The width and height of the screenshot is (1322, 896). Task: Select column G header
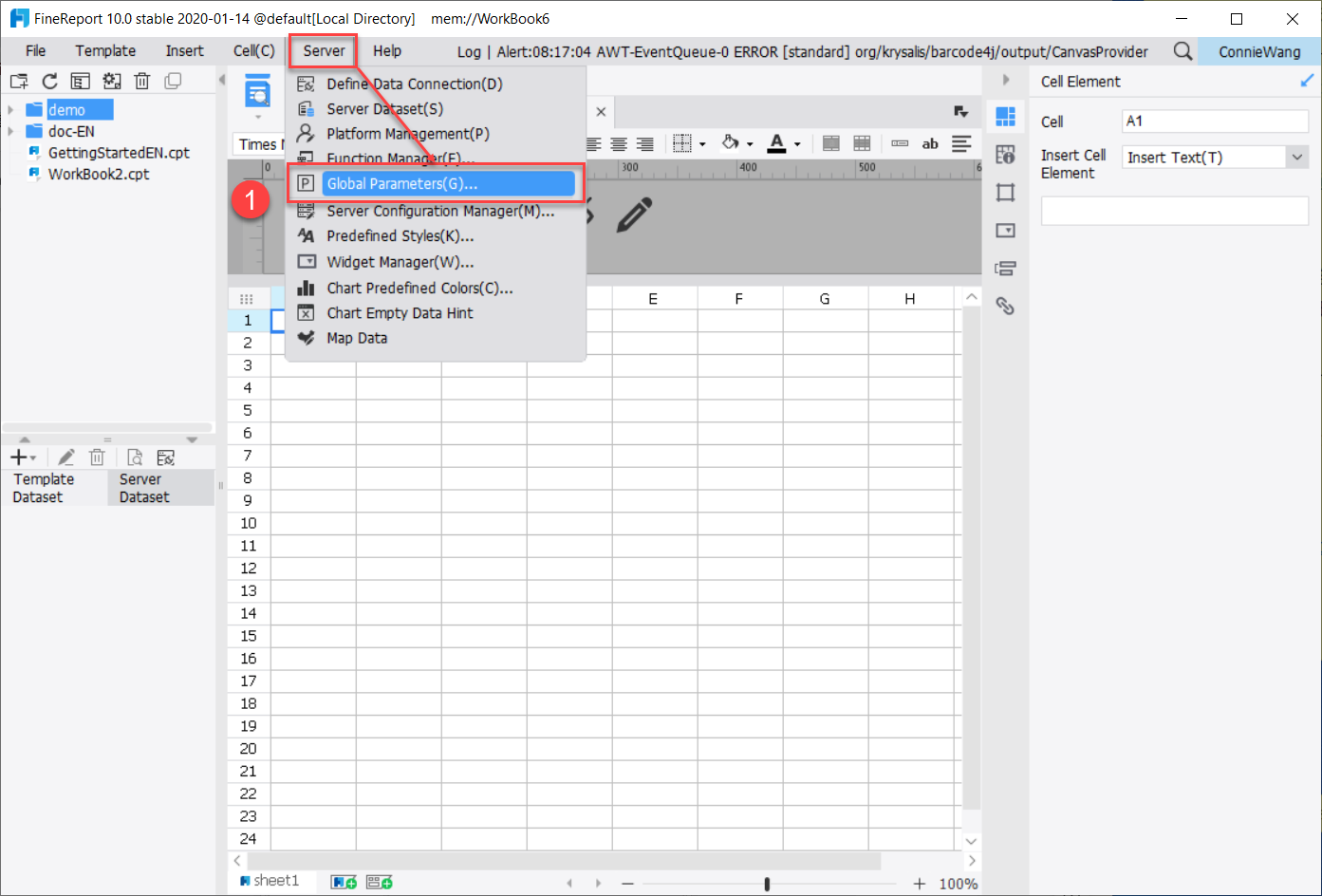[x=825, y=299]
